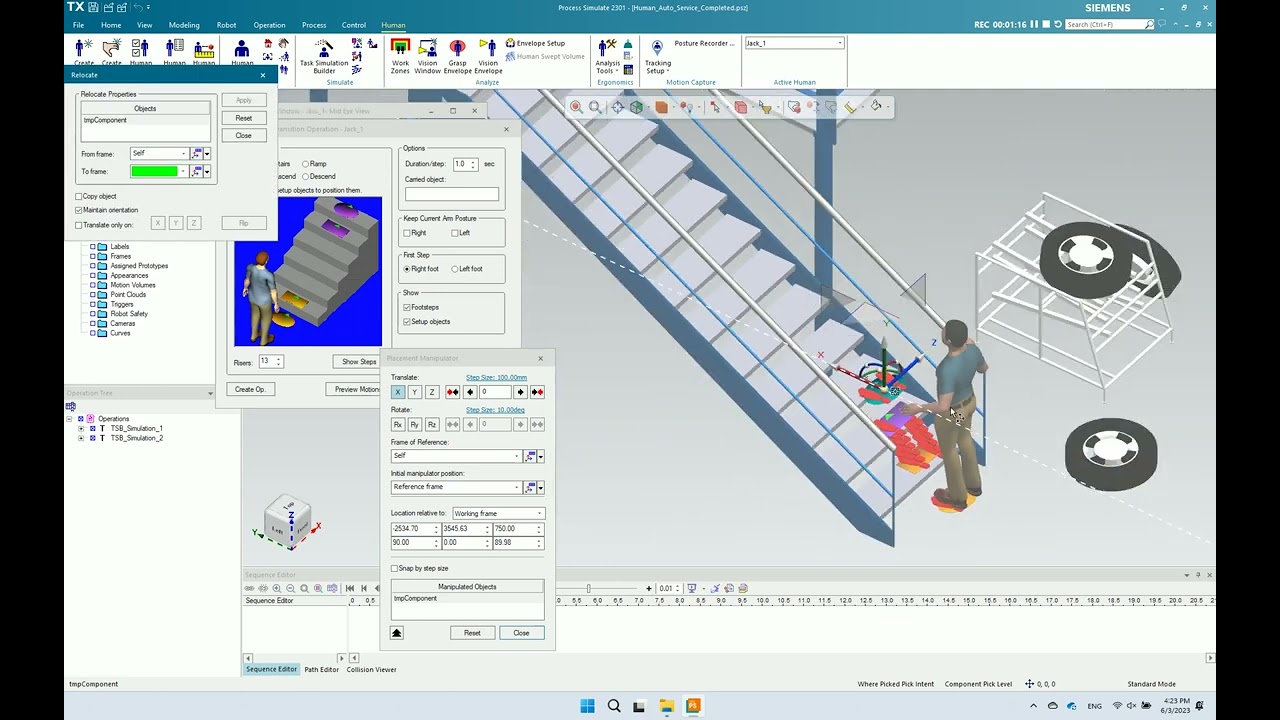Check Keep Current Arm Posture Right
This screenshot has height=720, width=1280.
click(407, 233)
